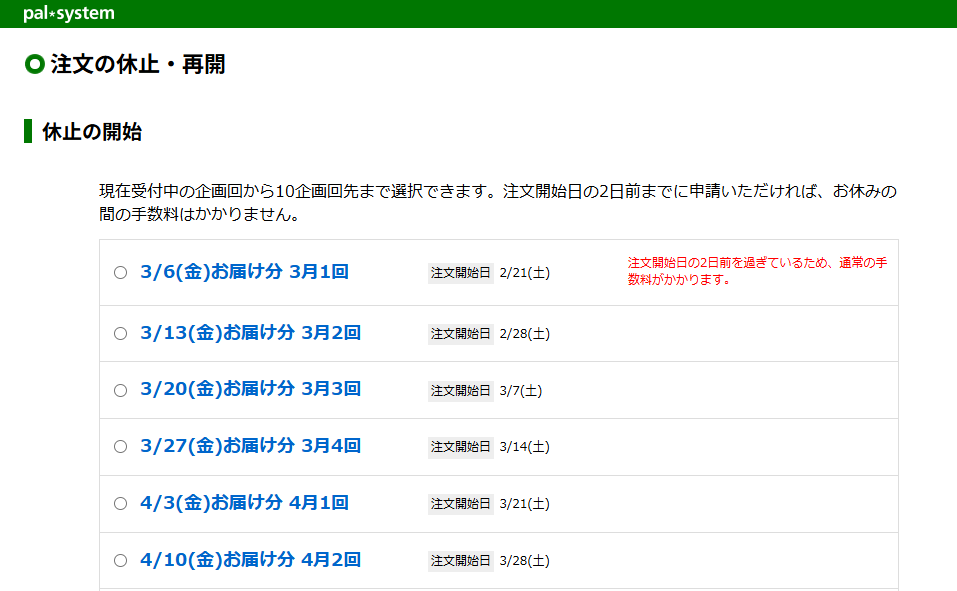Image resolution: width=957 pixels, height=591 pixels.
Task: Click the green circle icon beside 注文の休止・再開
Action: coord(35,65)
